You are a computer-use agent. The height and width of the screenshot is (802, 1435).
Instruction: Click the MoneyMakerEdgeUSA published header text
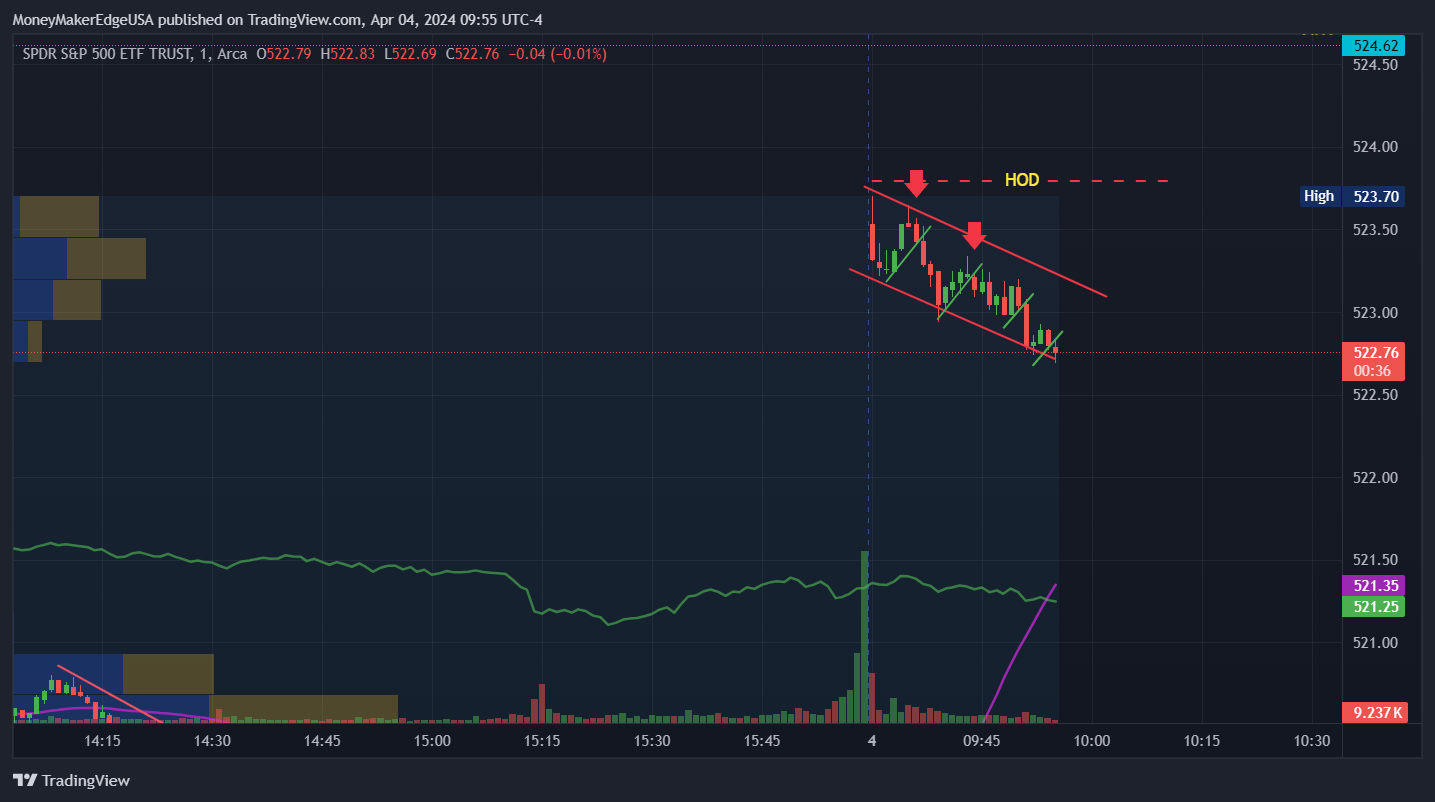tap(277, 20)
